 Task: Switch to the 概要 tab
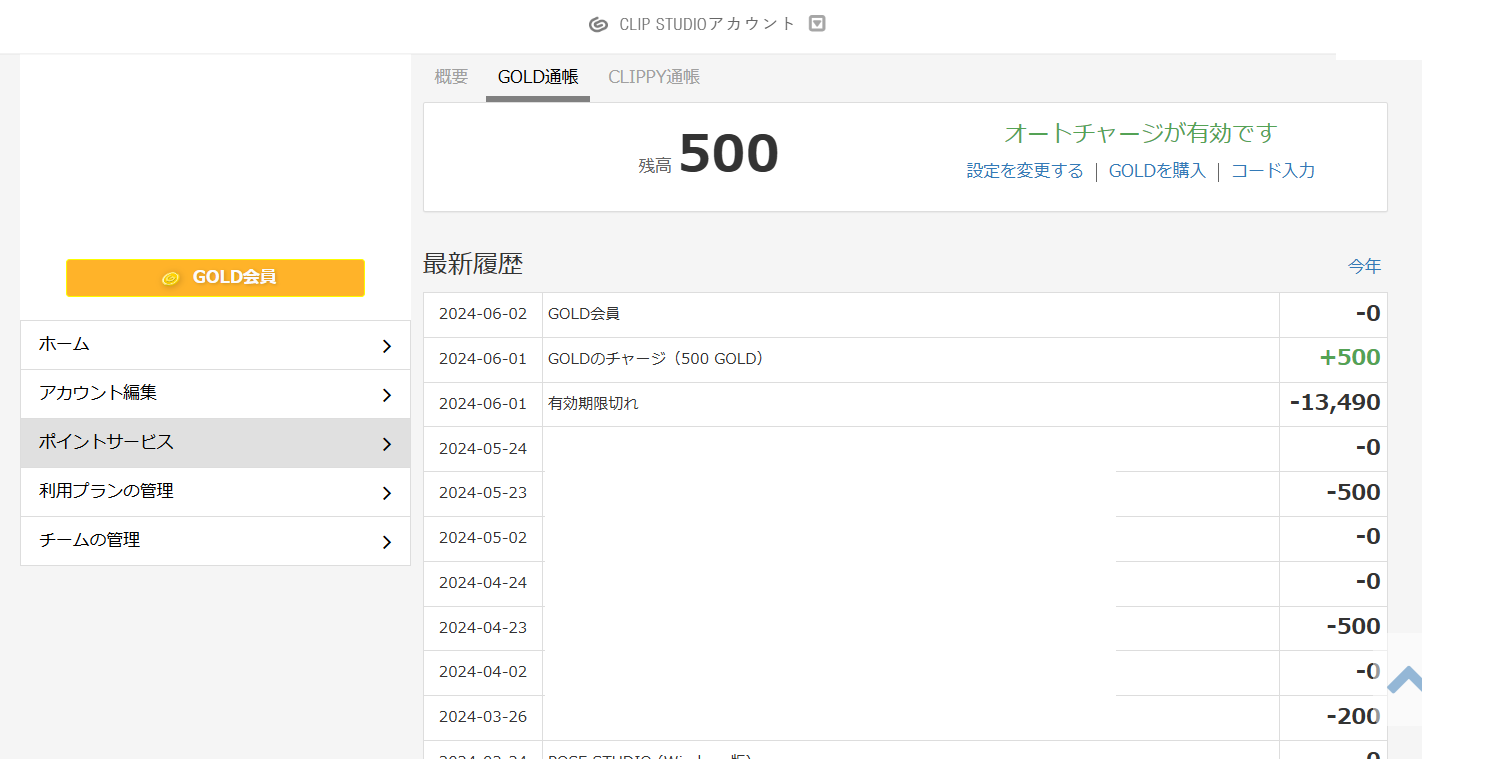click(451, 77)
